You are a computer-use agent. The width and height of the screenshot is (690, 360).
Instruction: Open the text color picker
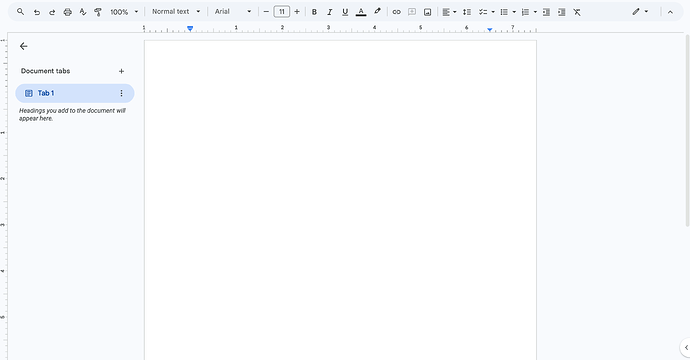tap(361, 12)
